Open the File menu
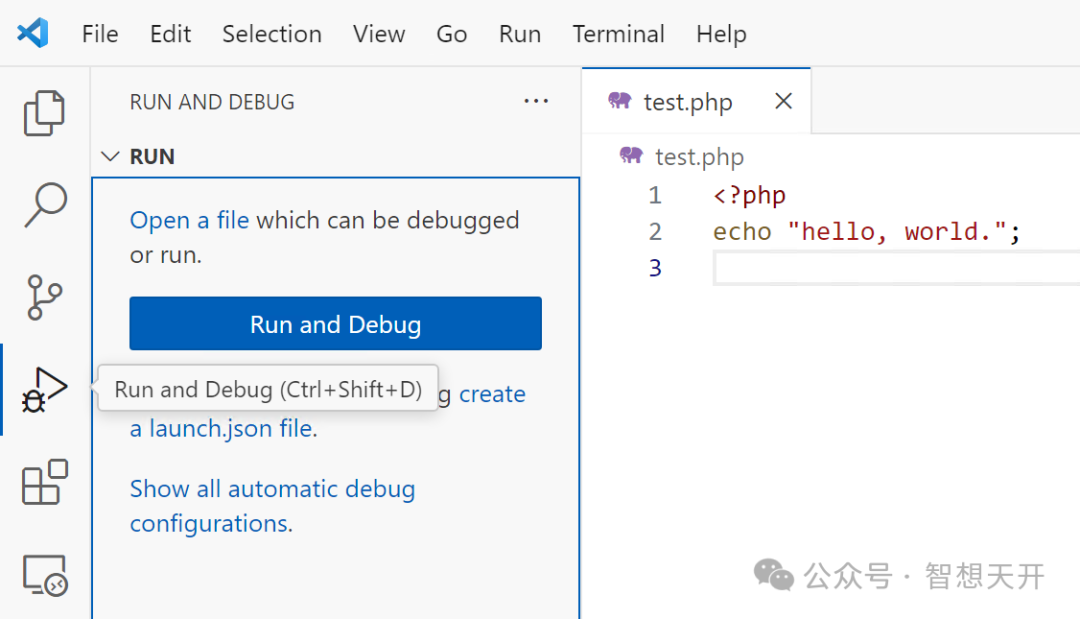The image size is (1080, 619). pos(100,34)
